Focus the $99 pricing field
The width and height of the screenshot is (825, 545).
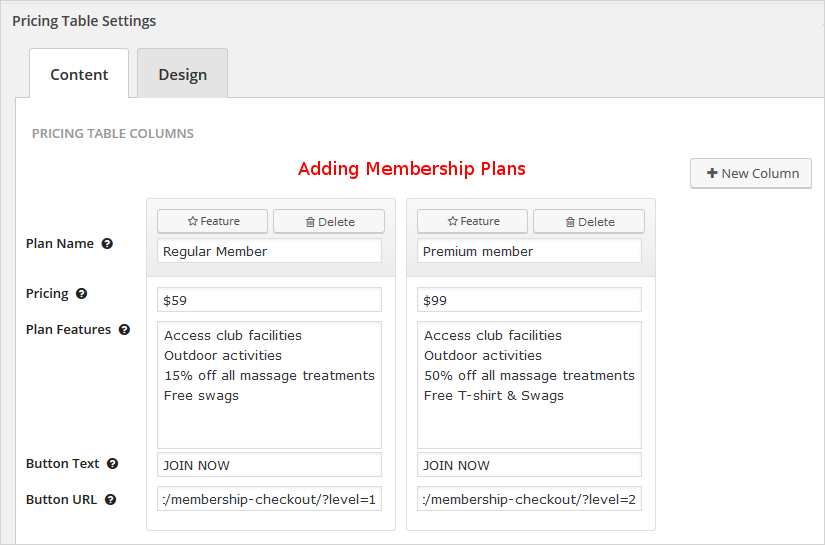(530, 300)
